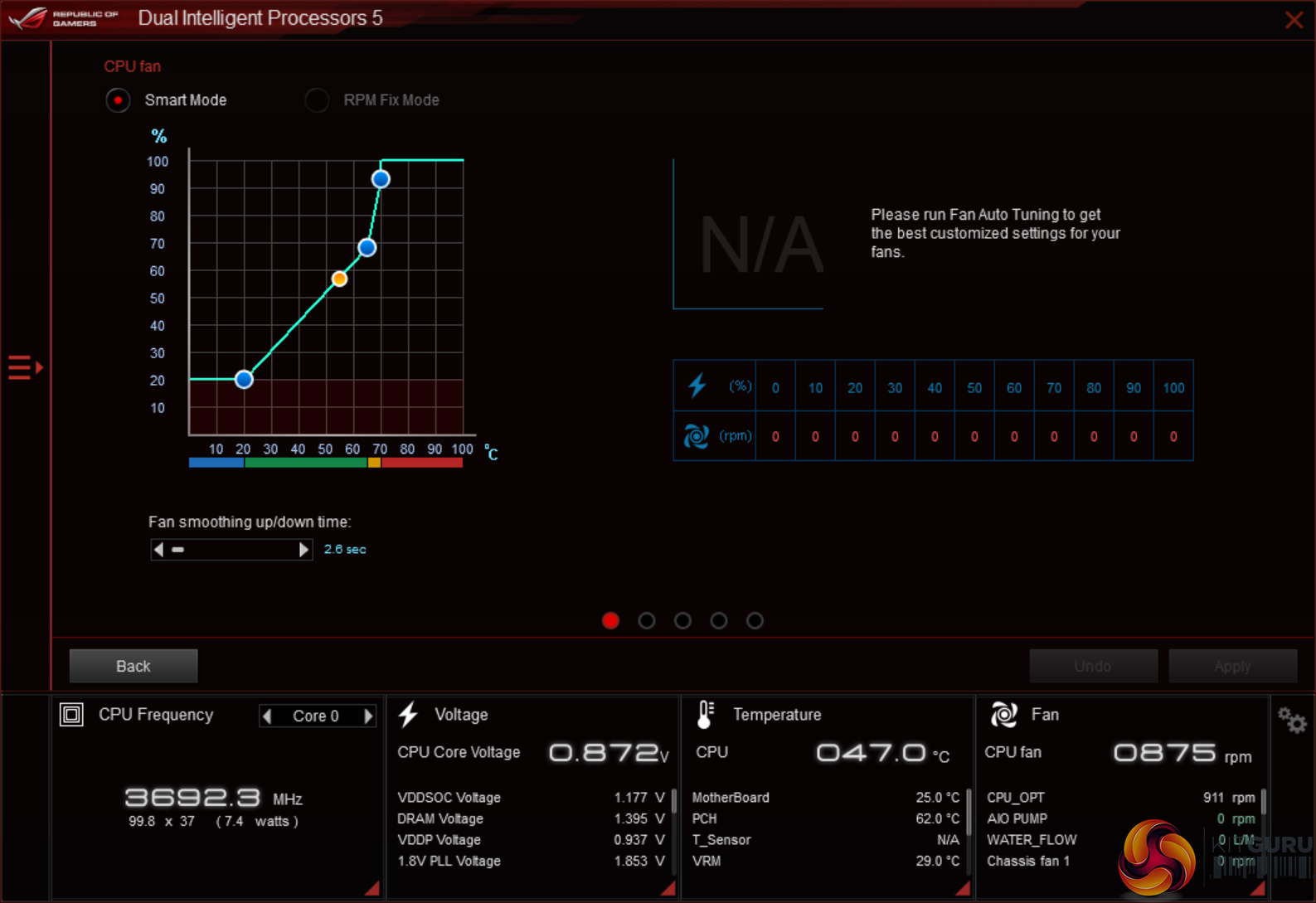Click the Fan panel spinner icon

[1003, 714]
